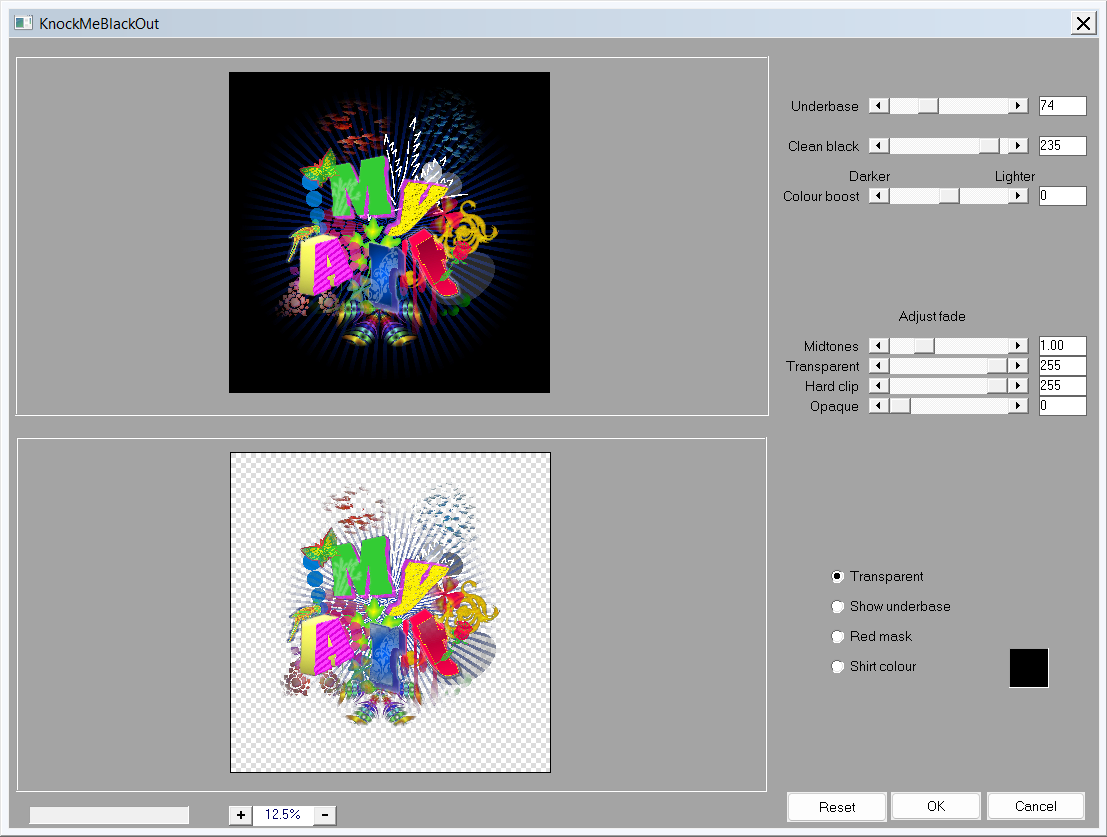The image size is (1107, 837).
Task: Confirm with the OK button
Action: coord(936,806)
